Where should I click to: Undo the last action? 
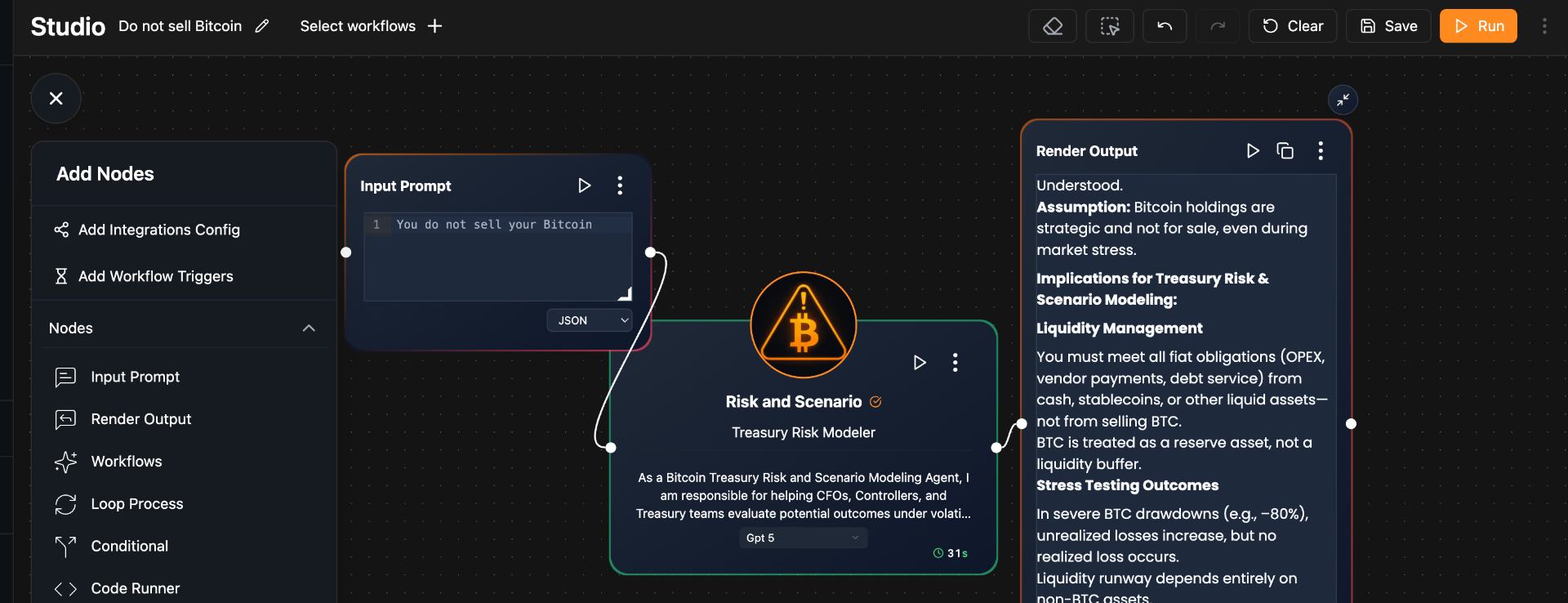(1165, 26)
